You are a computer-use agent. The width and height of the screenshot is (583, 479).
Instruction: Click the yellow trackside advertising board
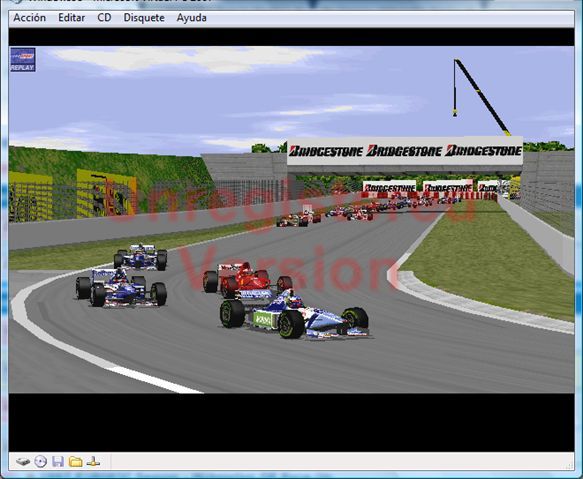click(x=107, y=193)
